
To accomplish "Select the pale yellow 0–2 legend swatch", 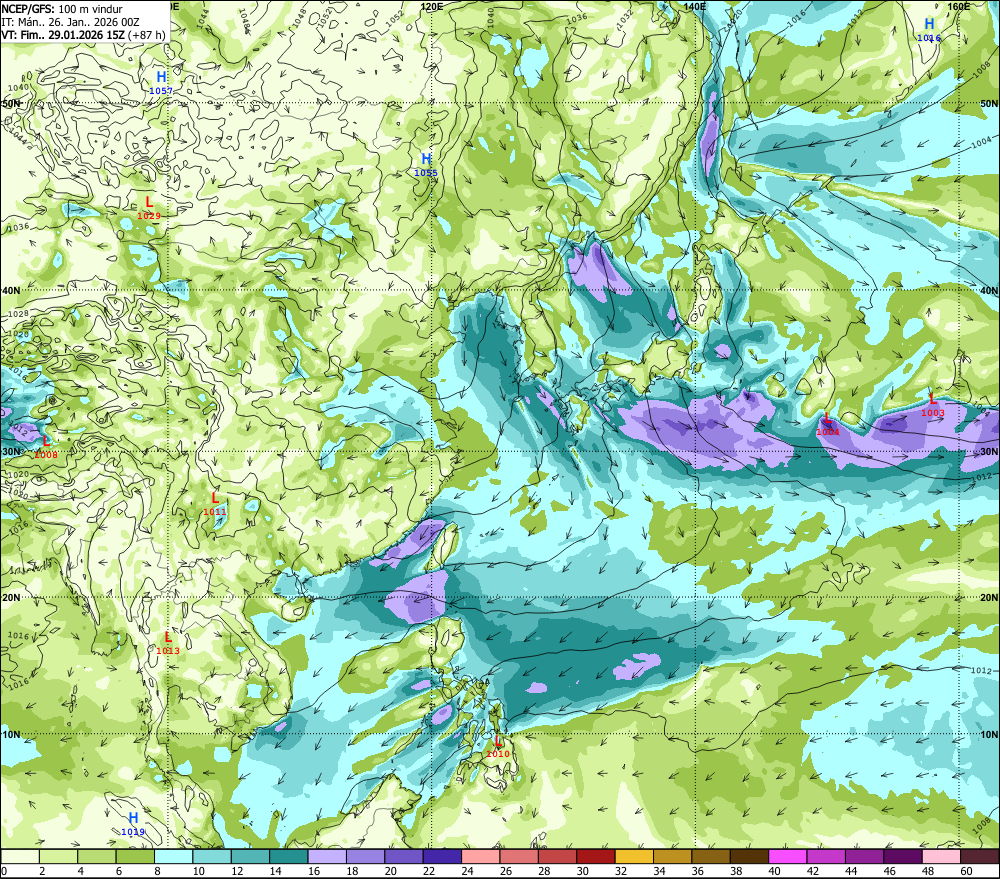I will 20,856.
